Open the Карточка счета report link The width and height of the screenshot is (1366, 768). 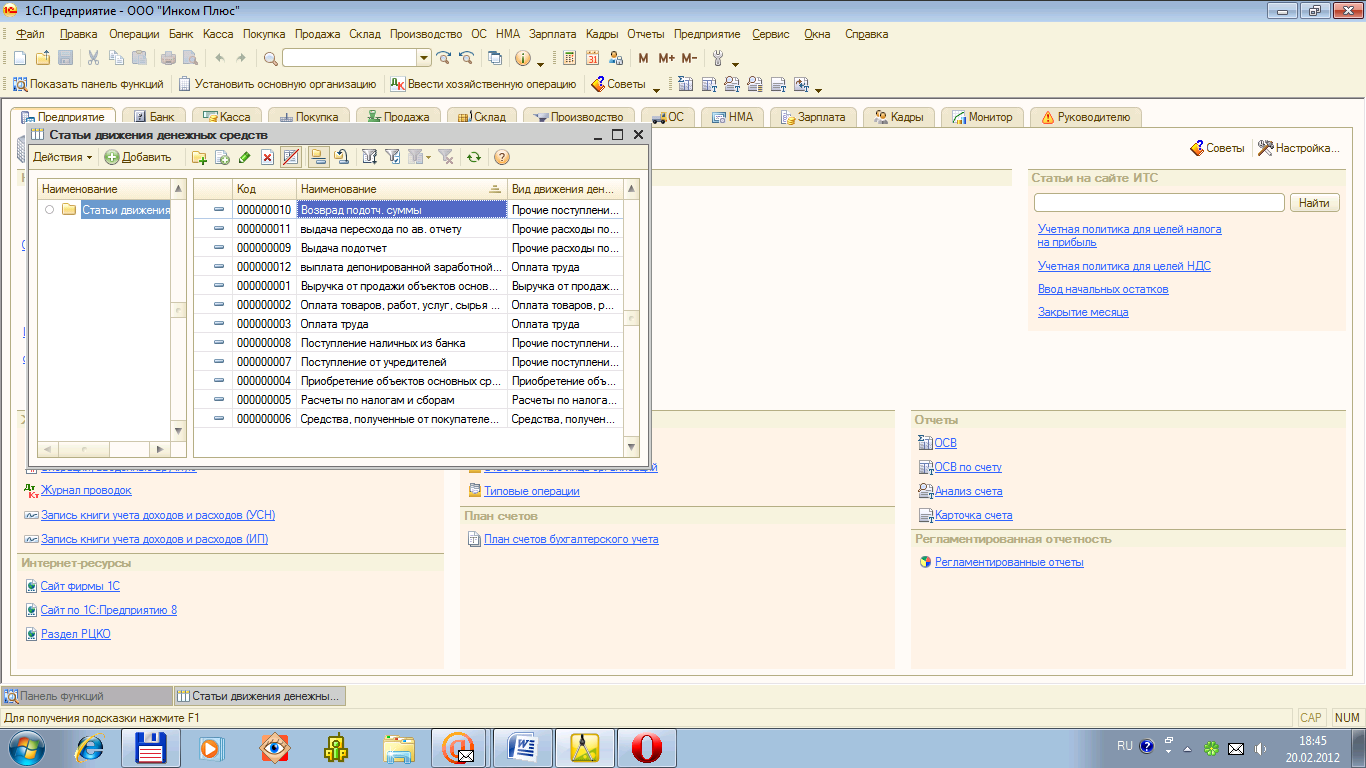tap(973, 515)
